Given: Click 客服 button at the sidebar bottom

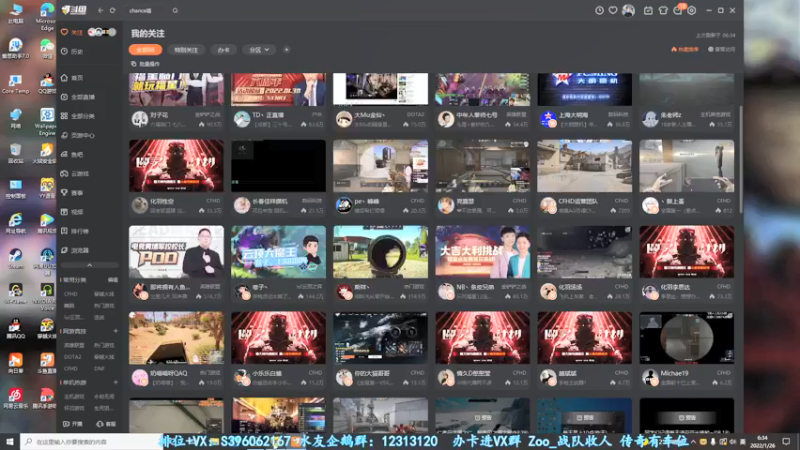Looking at the screenshot, I should tap(107, 424).
